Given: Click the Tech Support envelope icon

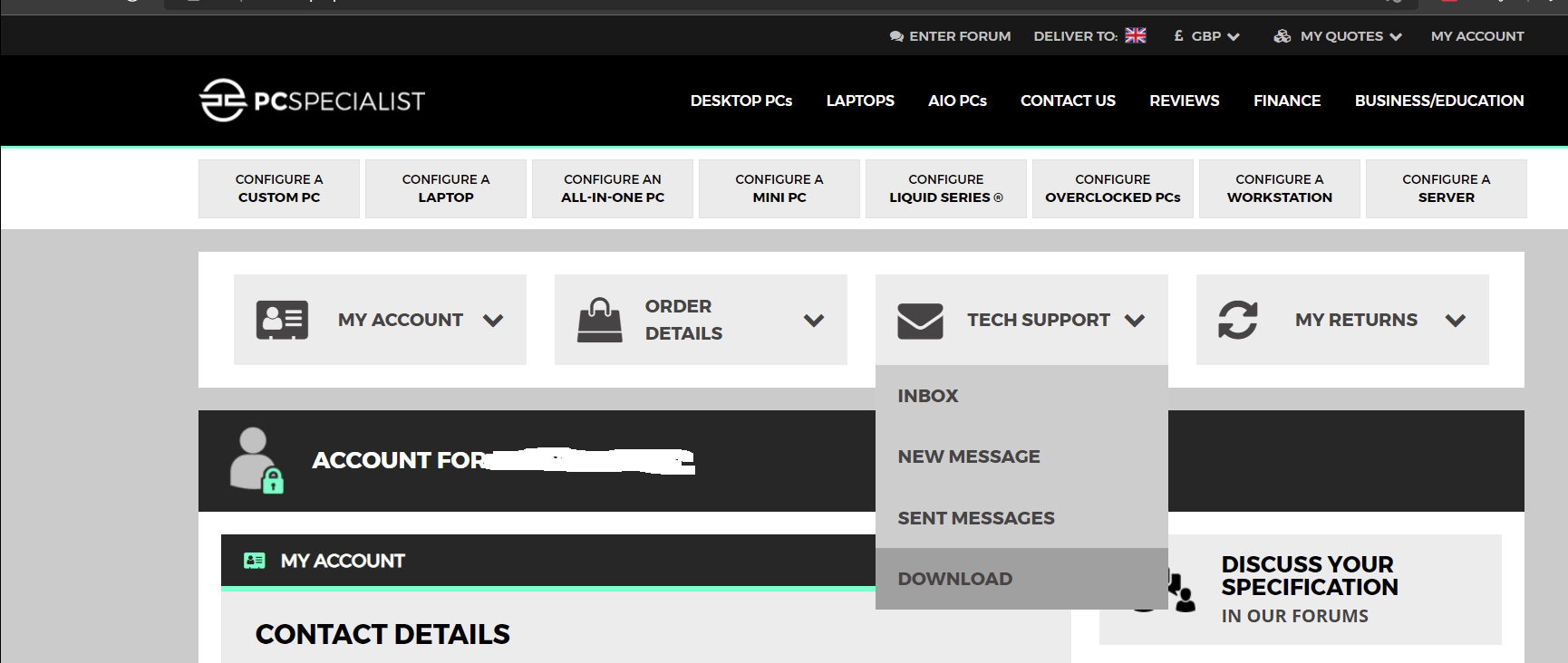Looking at the screenshot, I should [x=920, y=321].
